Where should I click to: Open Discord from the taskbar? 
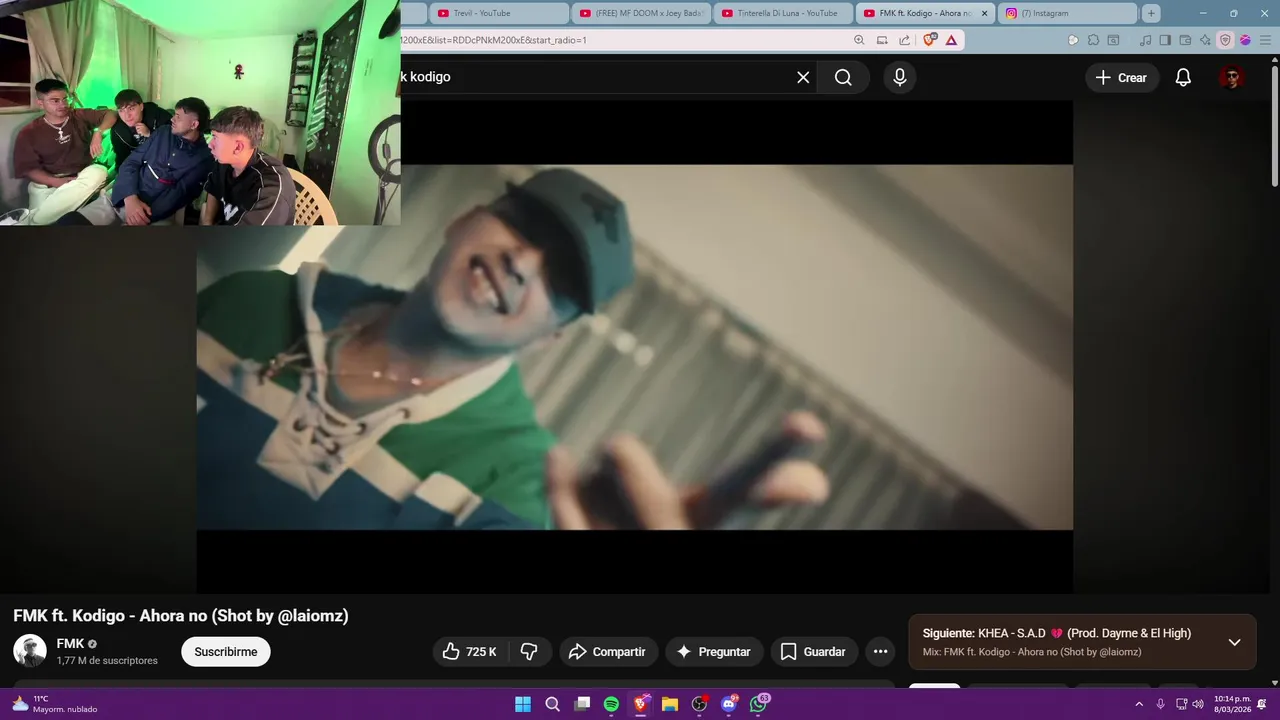[729, 704]
